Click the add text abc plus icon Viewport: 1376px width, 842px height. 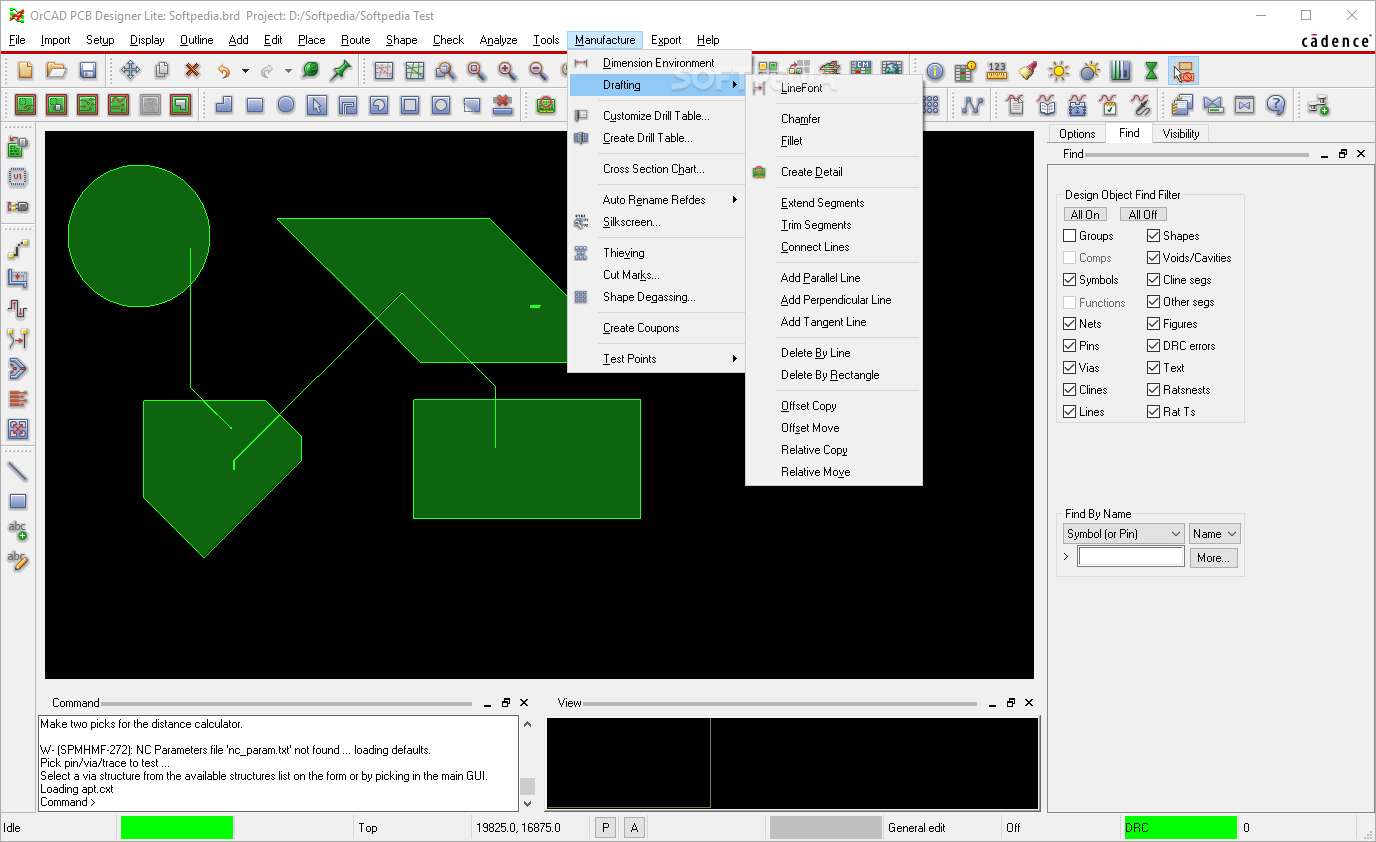tap(17, 531)
